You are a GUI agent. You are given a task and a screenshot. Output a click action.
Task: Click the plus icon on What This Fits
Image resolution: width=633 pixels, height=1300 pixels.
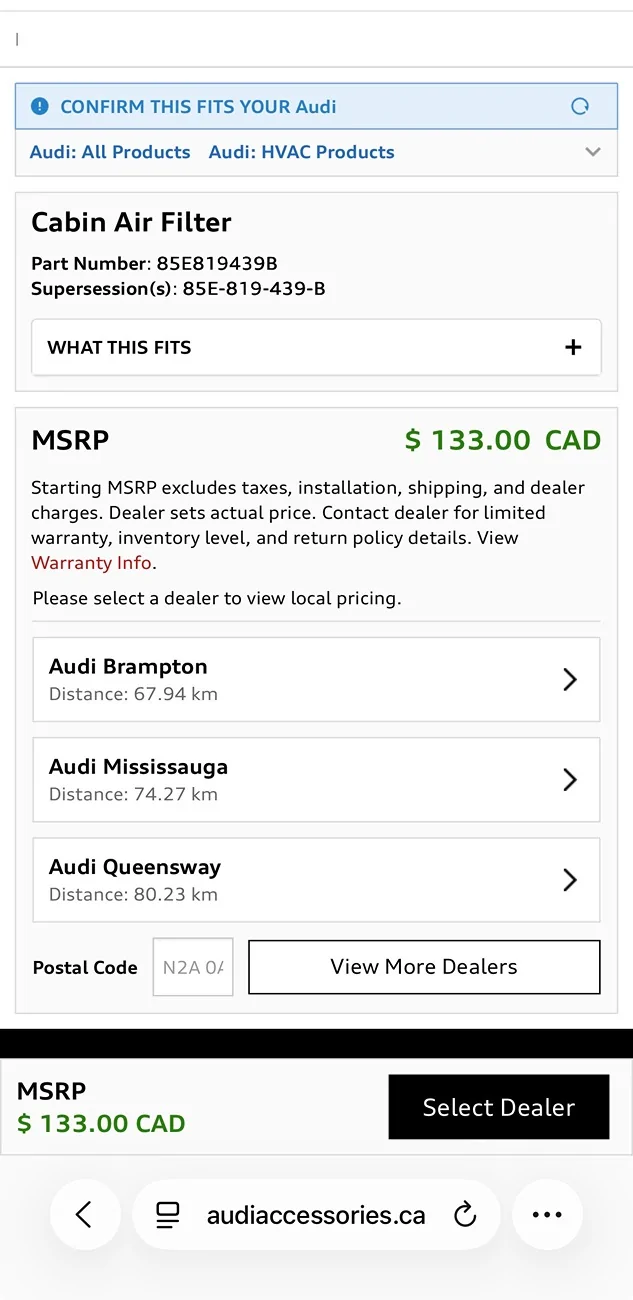point(573,347)
